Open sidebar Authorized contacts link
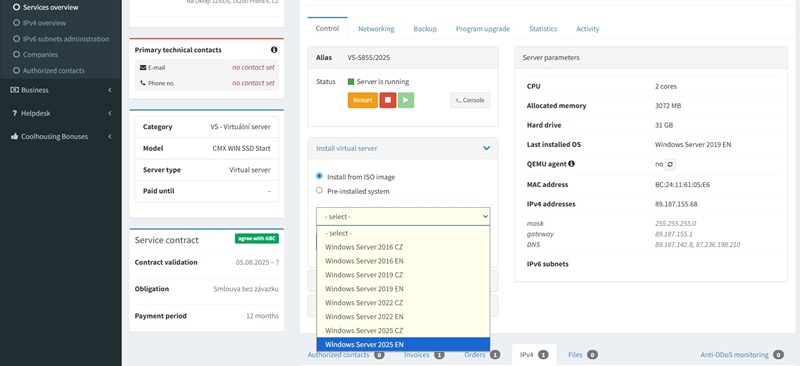Screen dimensions: 800x366 54,70
